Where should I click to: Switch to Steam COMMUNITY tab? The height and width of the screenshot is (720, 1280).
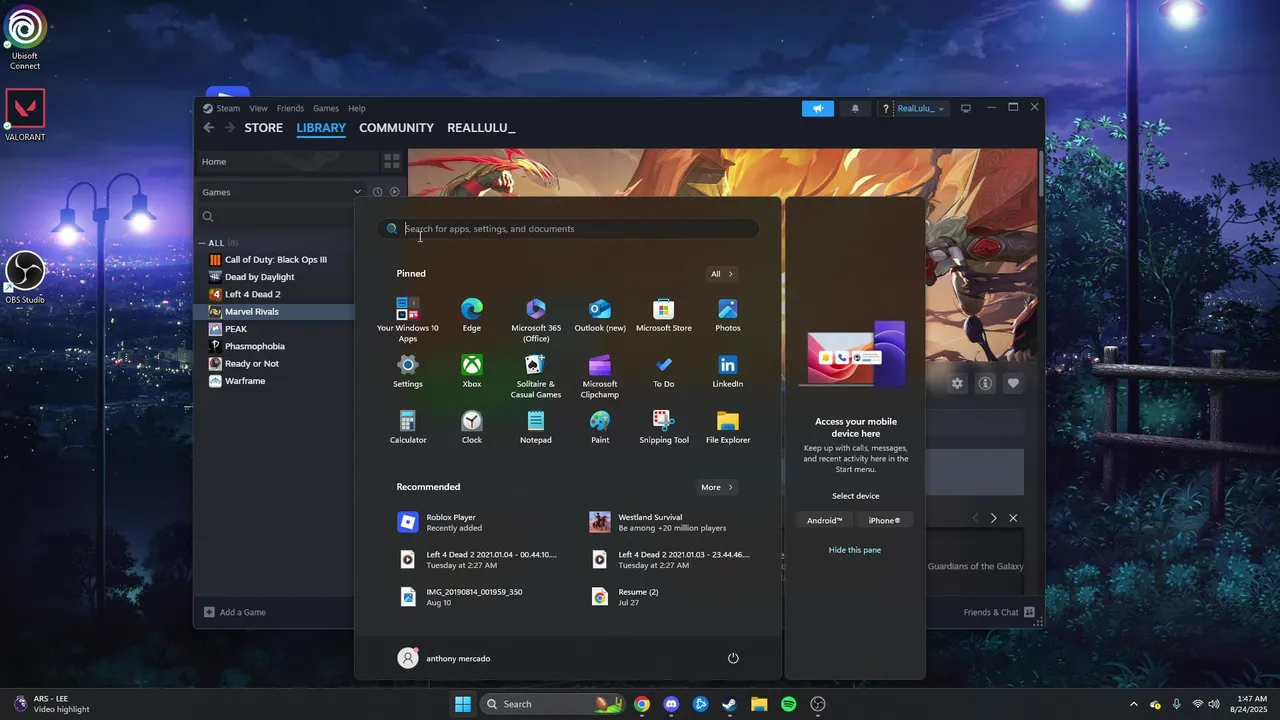click(396, 128)
